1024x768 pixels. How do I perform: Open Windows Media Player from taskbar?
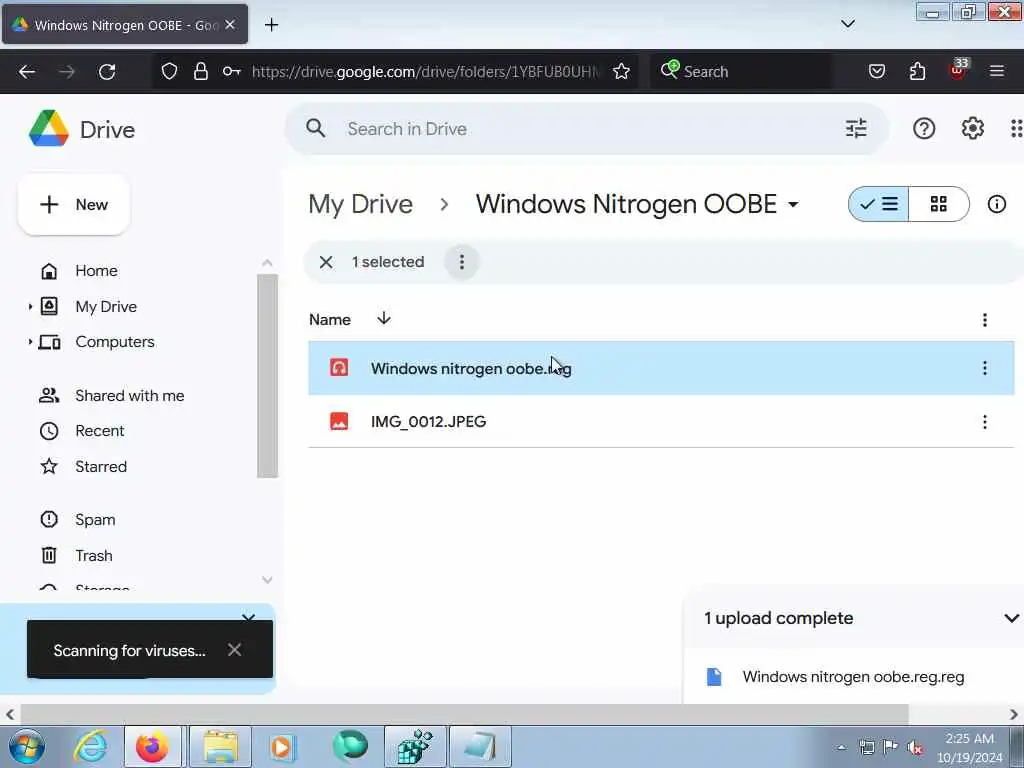(x=283, y=747)
